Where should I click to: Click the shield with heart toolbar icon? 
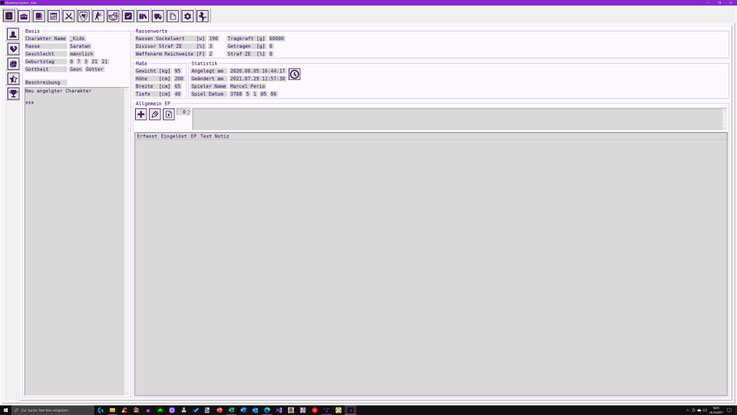pyautogui.click(x=83, y=16)
